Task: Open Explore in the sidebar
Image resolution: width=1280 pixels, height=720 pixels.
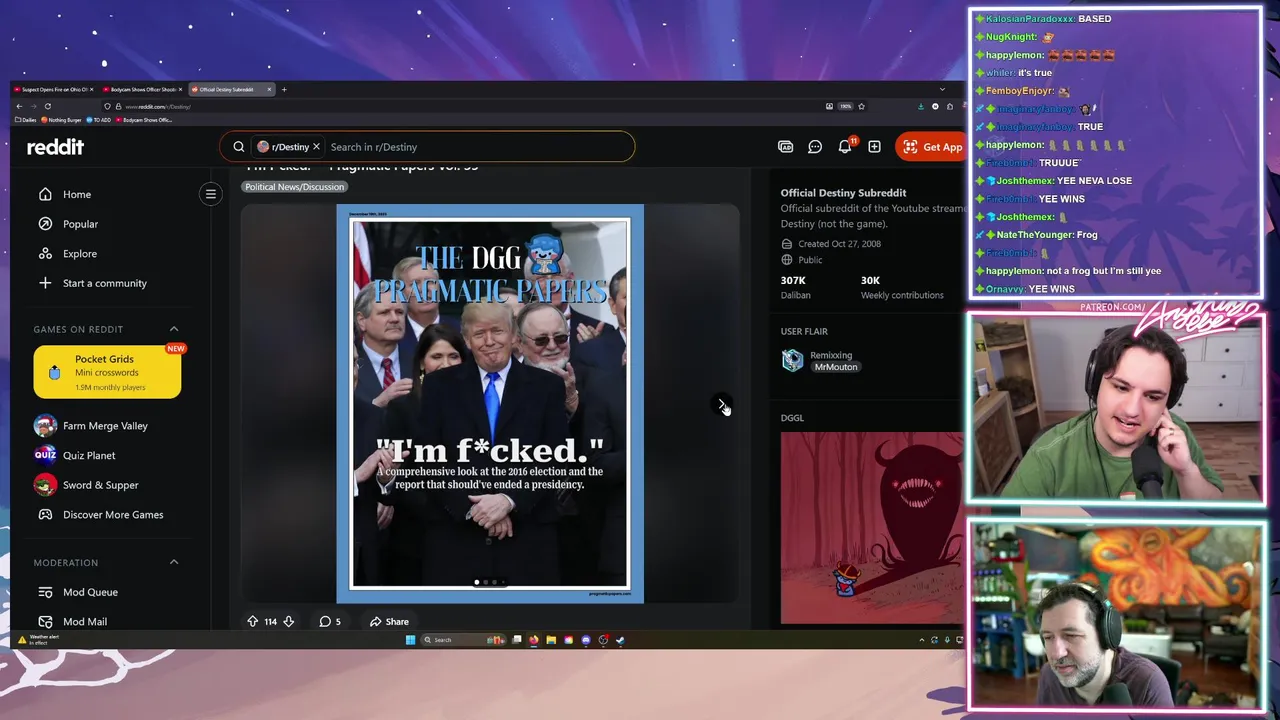Action: (x=80, y=253)
